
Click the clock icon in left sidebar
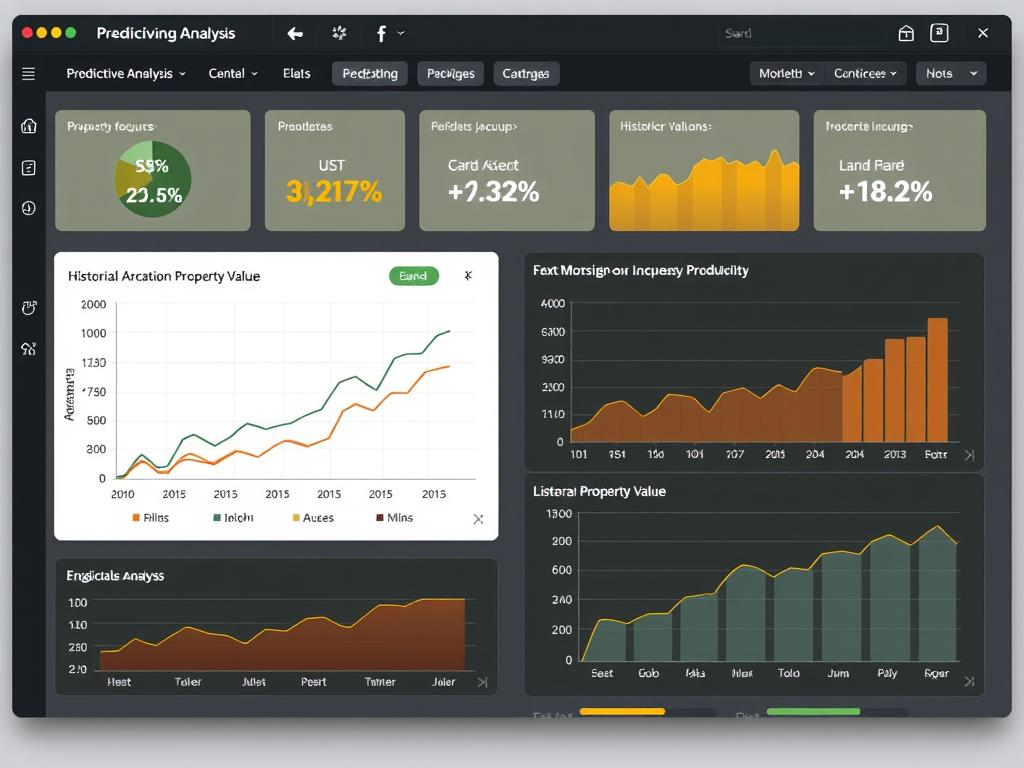[28, 208]
